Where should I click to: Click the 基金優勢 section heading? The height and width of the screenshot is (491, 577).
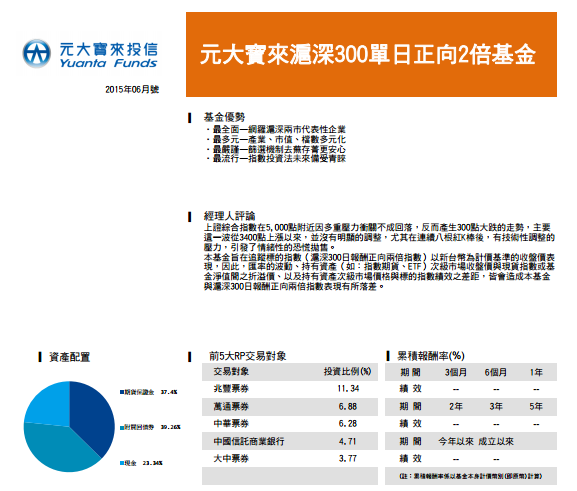tap(224, 117)
